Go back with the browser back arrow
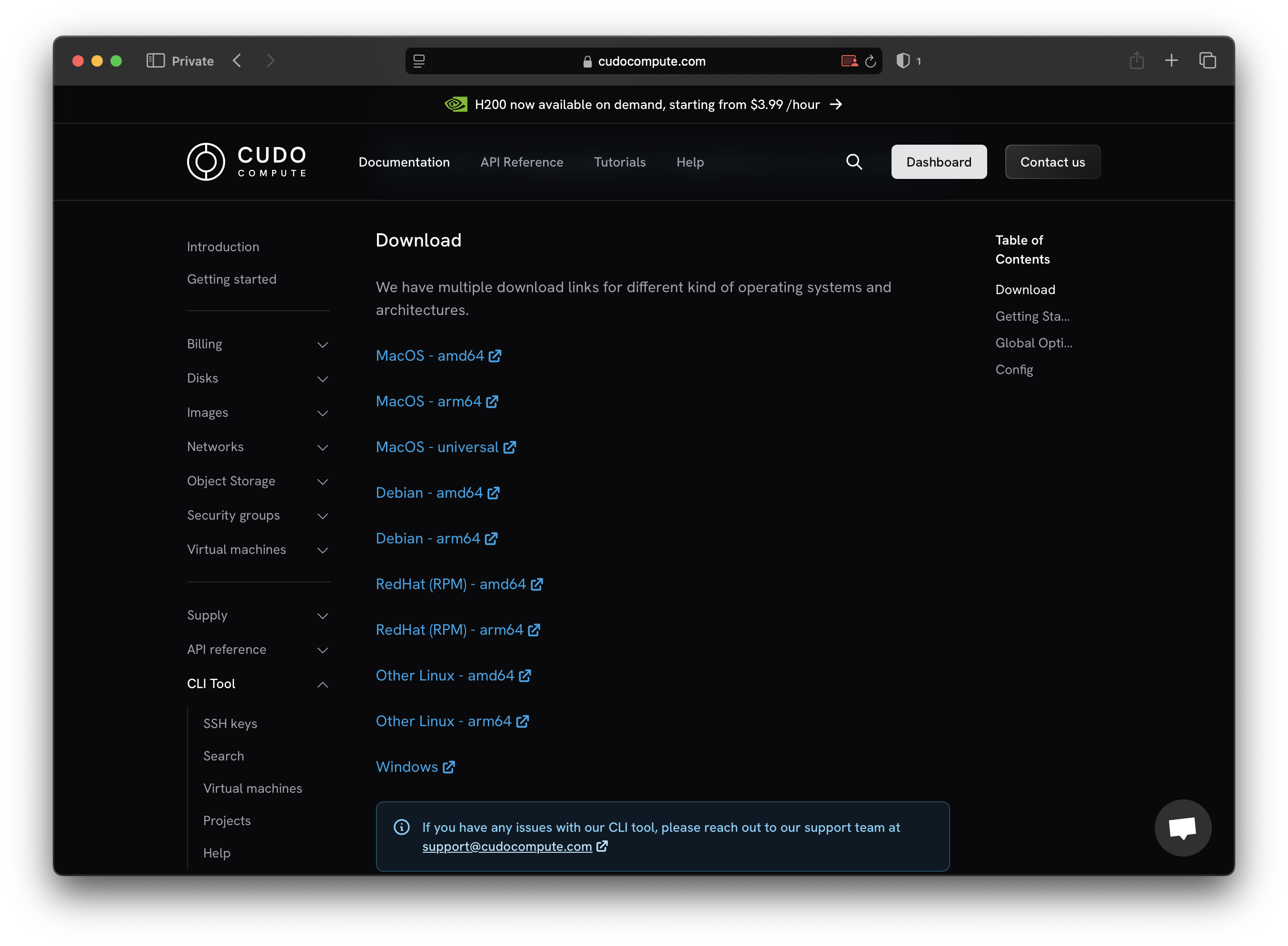The image size is (1288, 946). pos(237,61)
